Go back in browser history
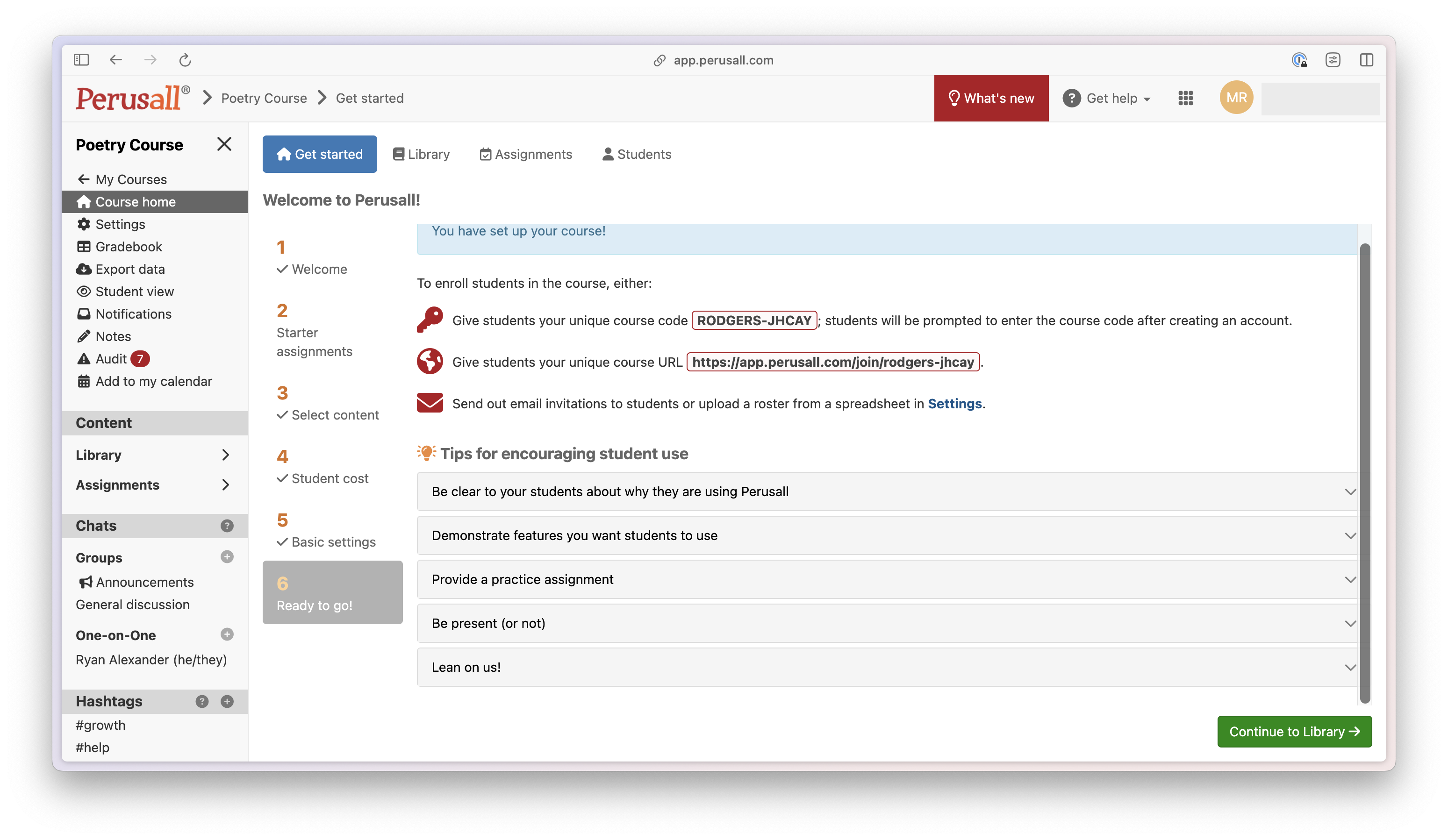This screenshot has height=840, width=1448. pyautogui.click(x=116, y=60)
